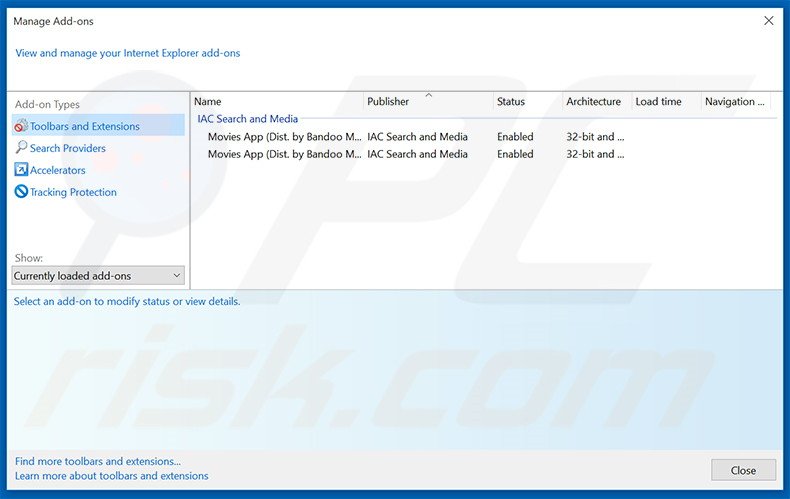Collapse the IAC Search and Media group
The width and height of the screenshot is (790, 499).
click(x=247, y=119)
